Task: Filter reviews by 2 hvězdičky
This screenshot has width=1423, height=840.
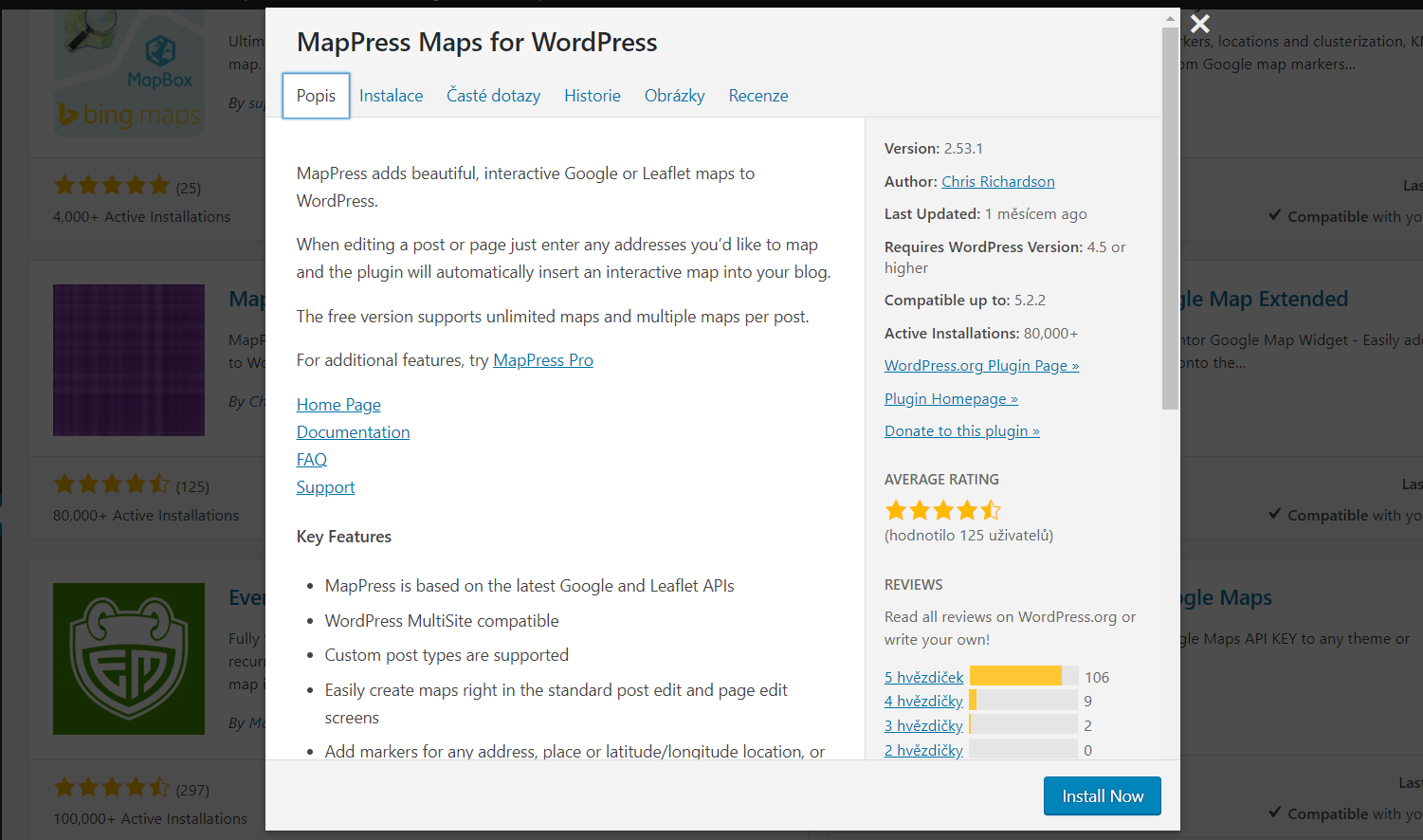Action: (923, 750)
